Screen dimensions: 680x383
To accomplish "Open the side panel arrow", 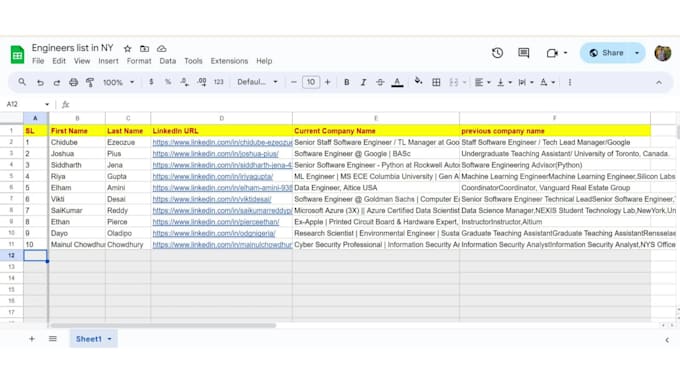I will coord(667,340).
